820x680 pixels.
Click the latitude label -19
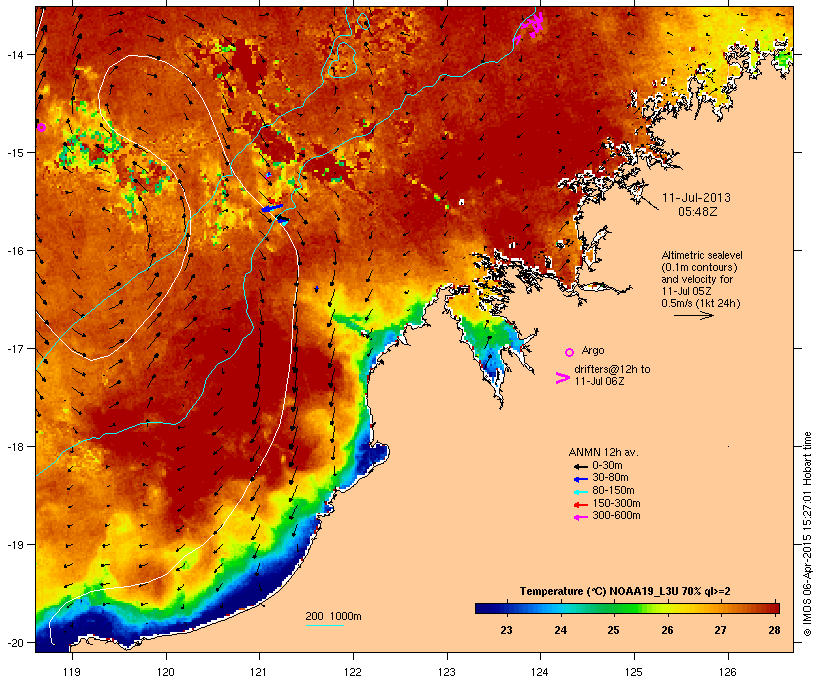tap(14, 545)
